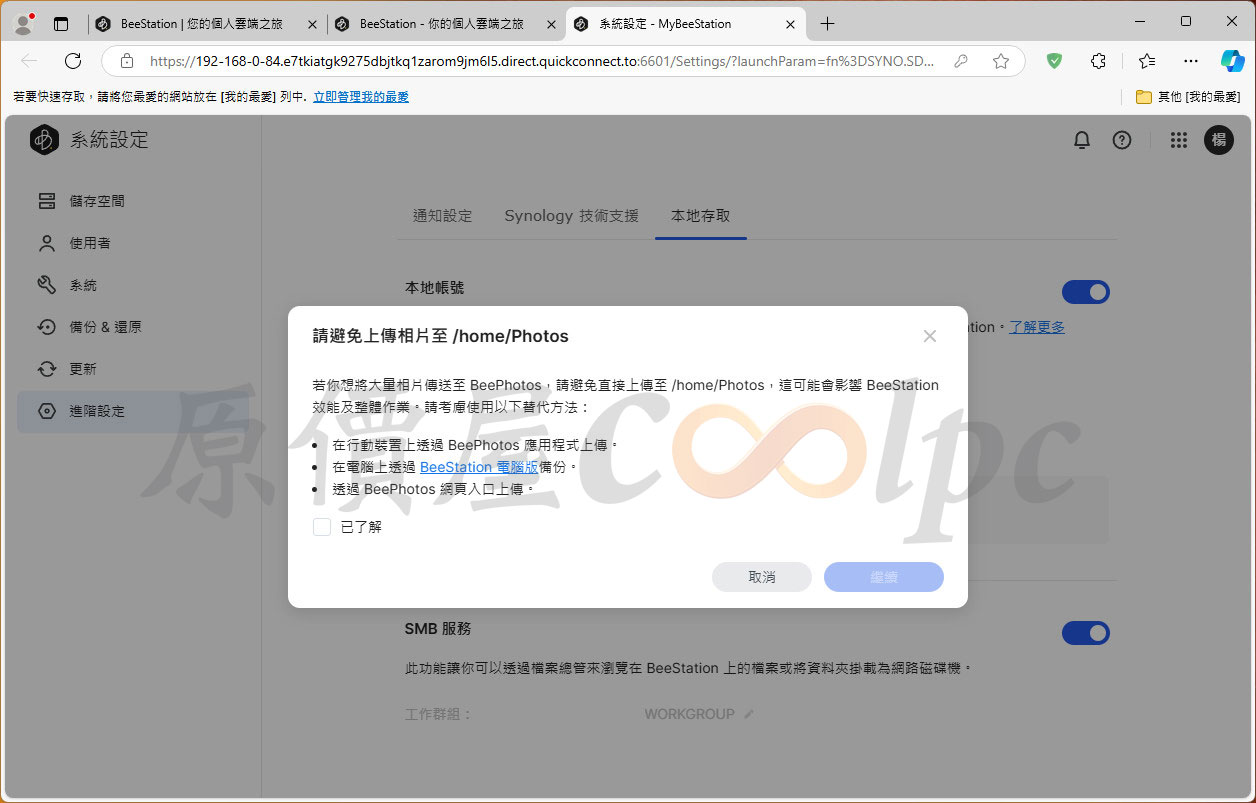The image size is (1256, 803).
Task: Click the 取消 button
Action: (x=762, y=577)
